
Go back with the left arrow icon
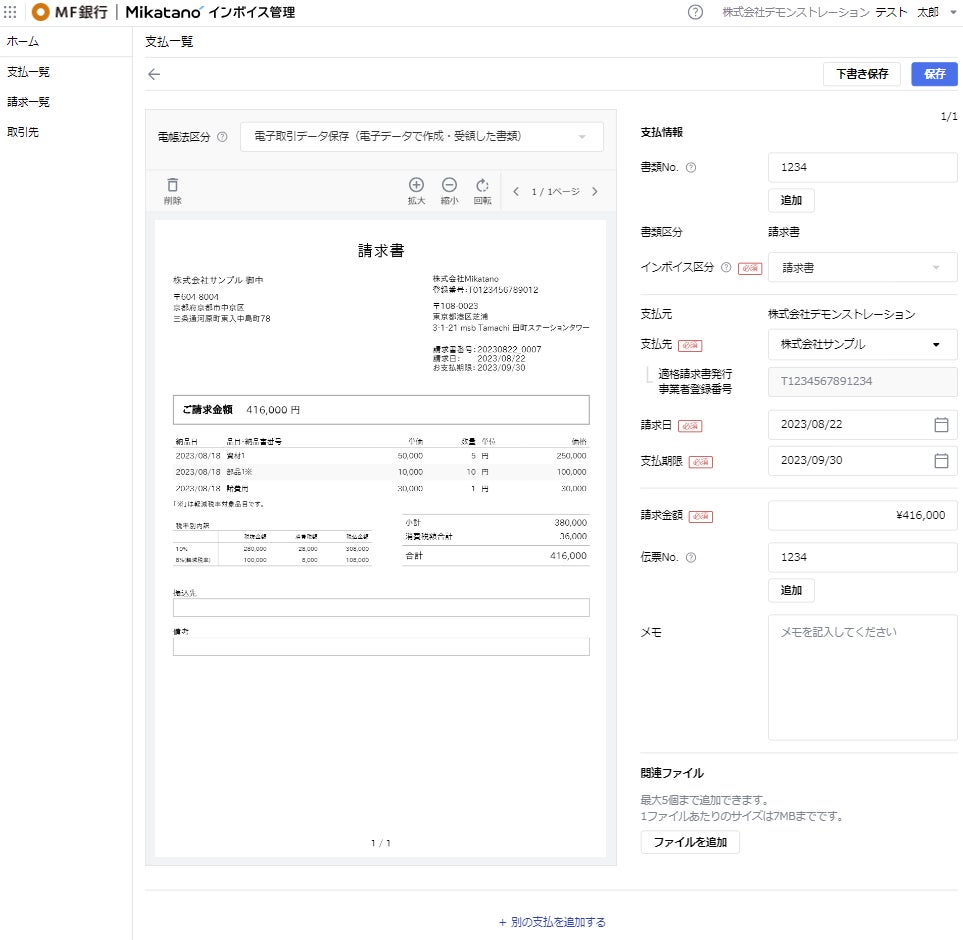154,74
